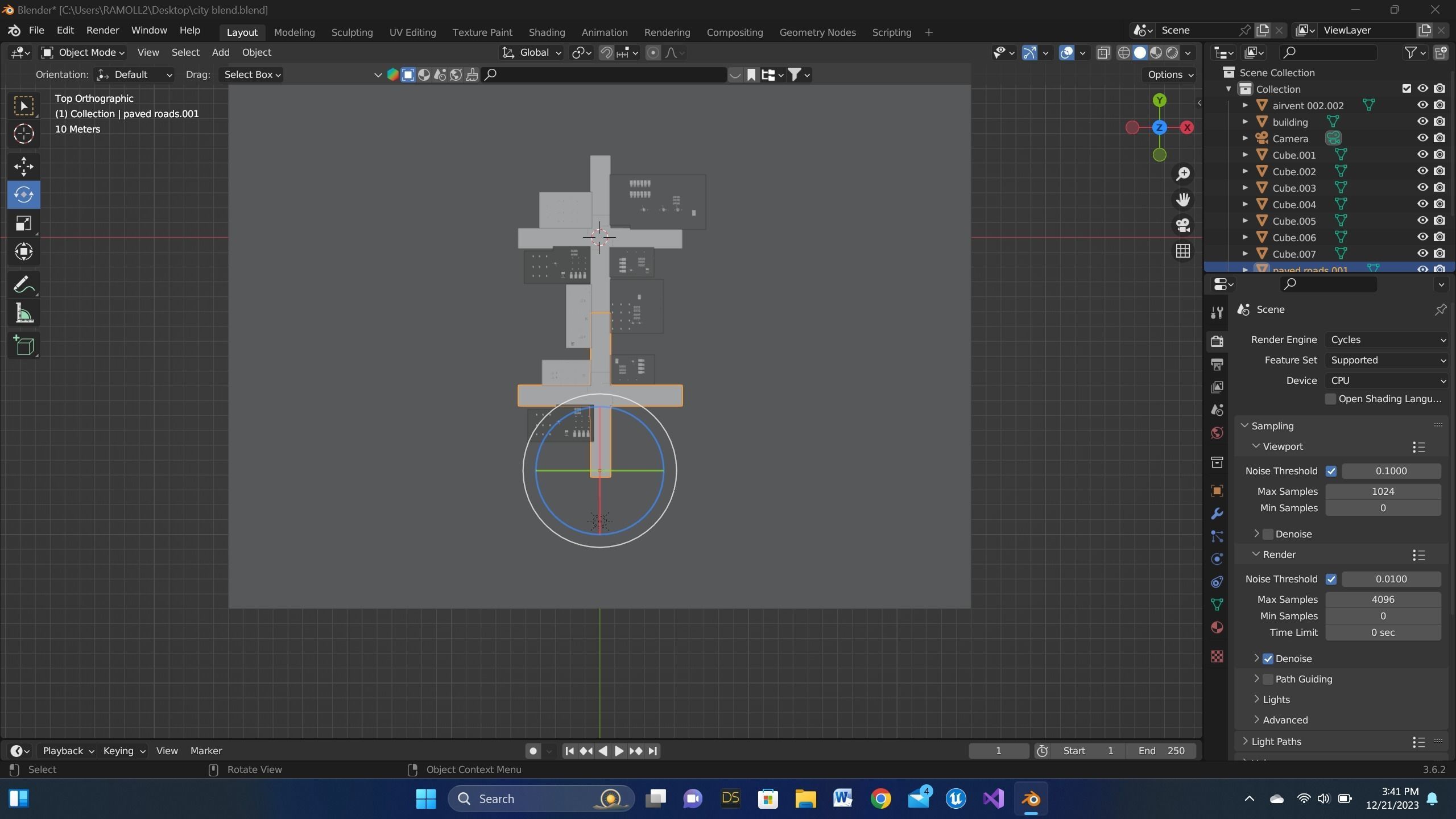
Task: Toggle orthographic grid view icon
Action: point(1183,251)
